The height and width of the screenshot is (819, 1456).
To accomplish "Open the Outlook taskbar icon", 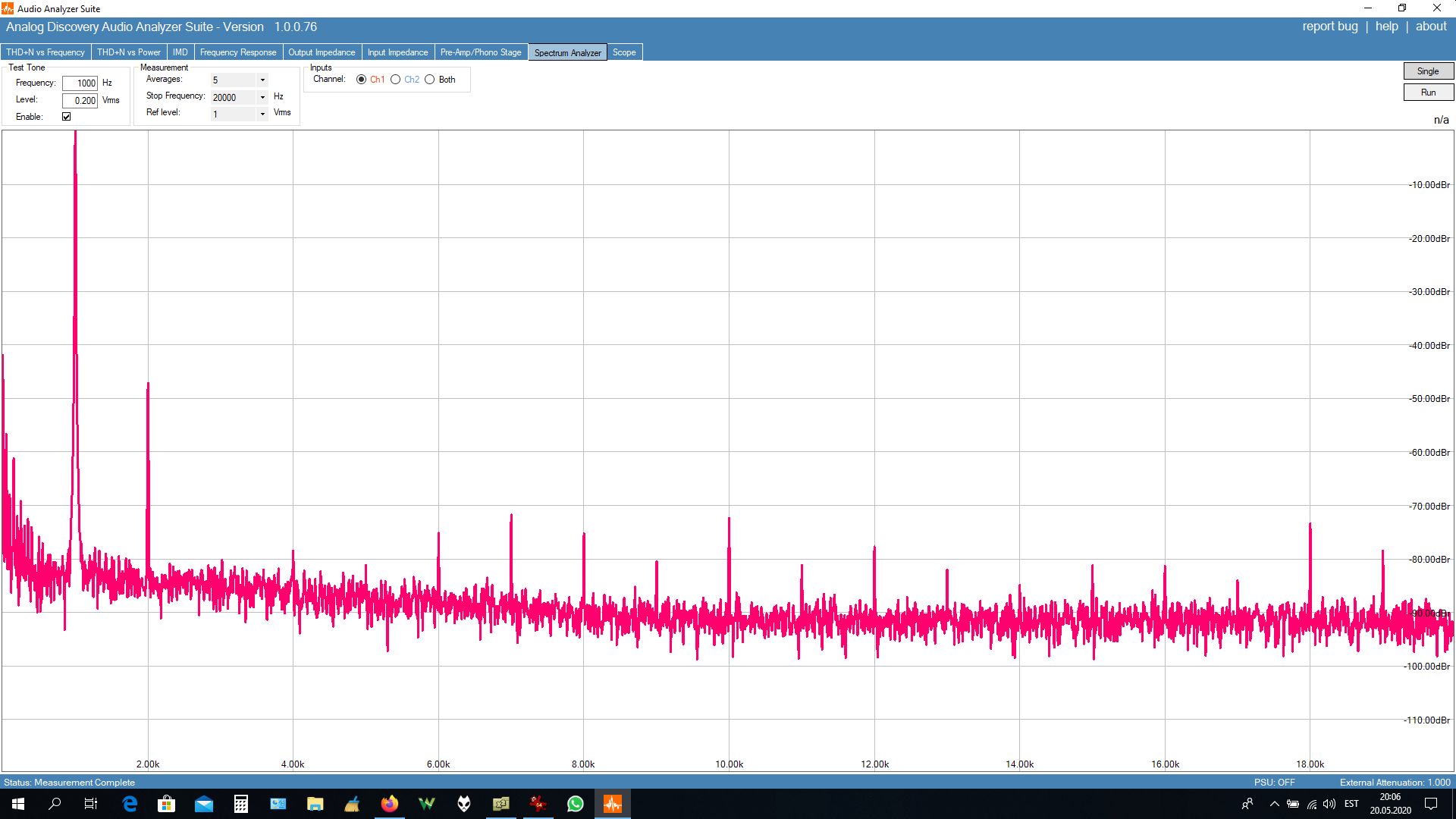I will (x=278, y=804).
